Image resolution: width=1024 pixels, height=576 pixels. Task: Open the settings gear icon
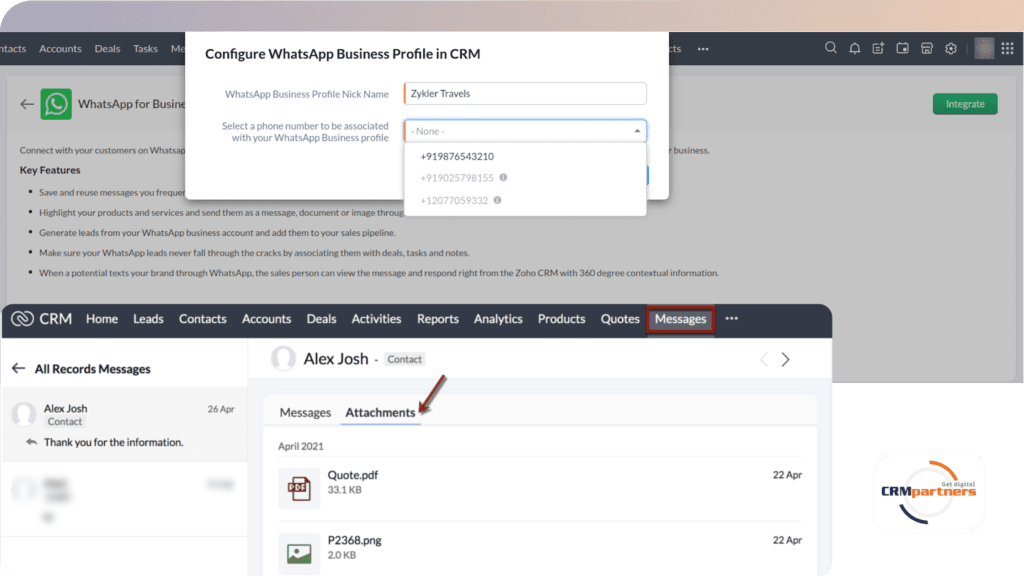click(951, 48)
